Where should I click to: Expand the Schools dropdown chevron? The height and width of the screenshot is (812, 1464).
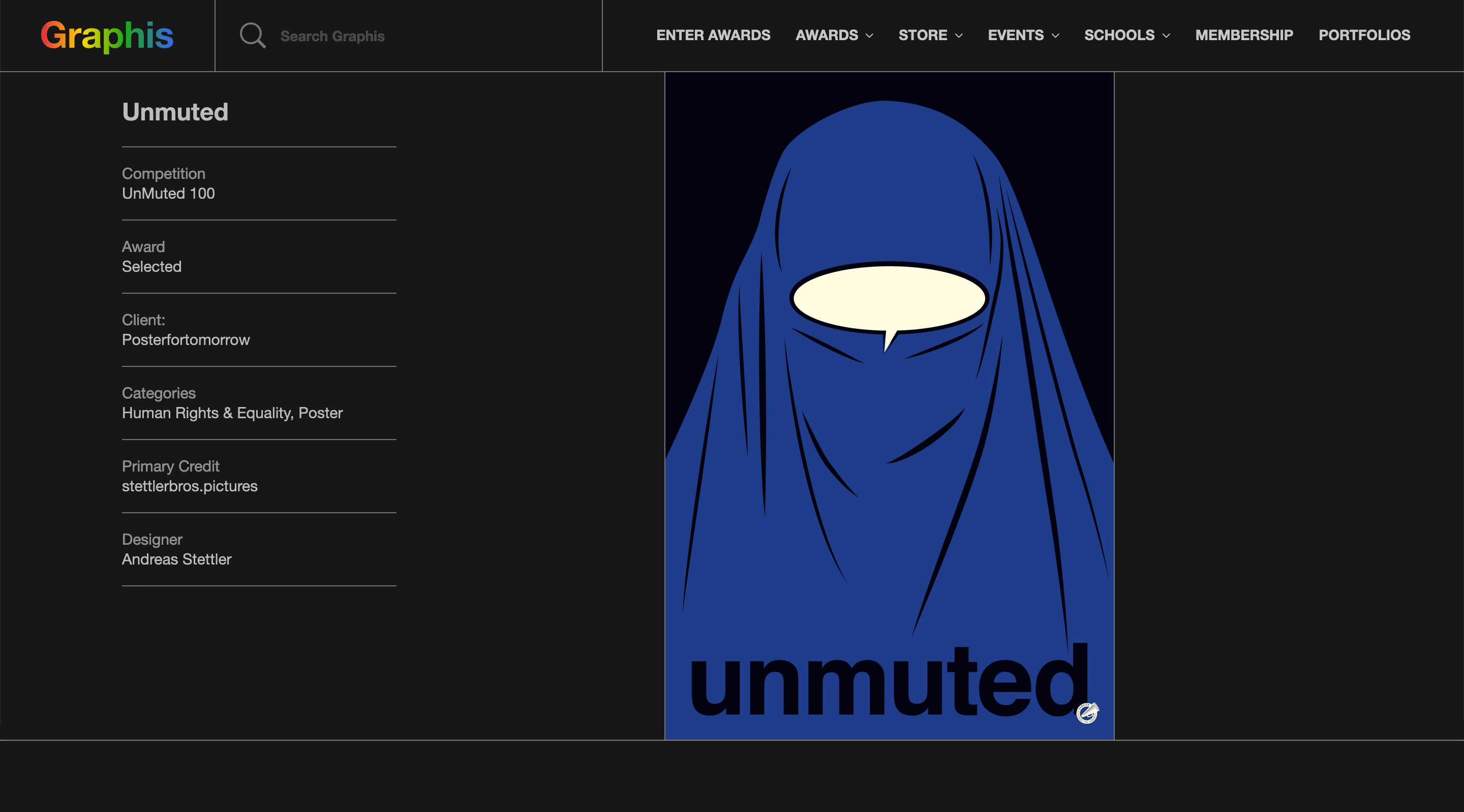tap(1166, 36)
